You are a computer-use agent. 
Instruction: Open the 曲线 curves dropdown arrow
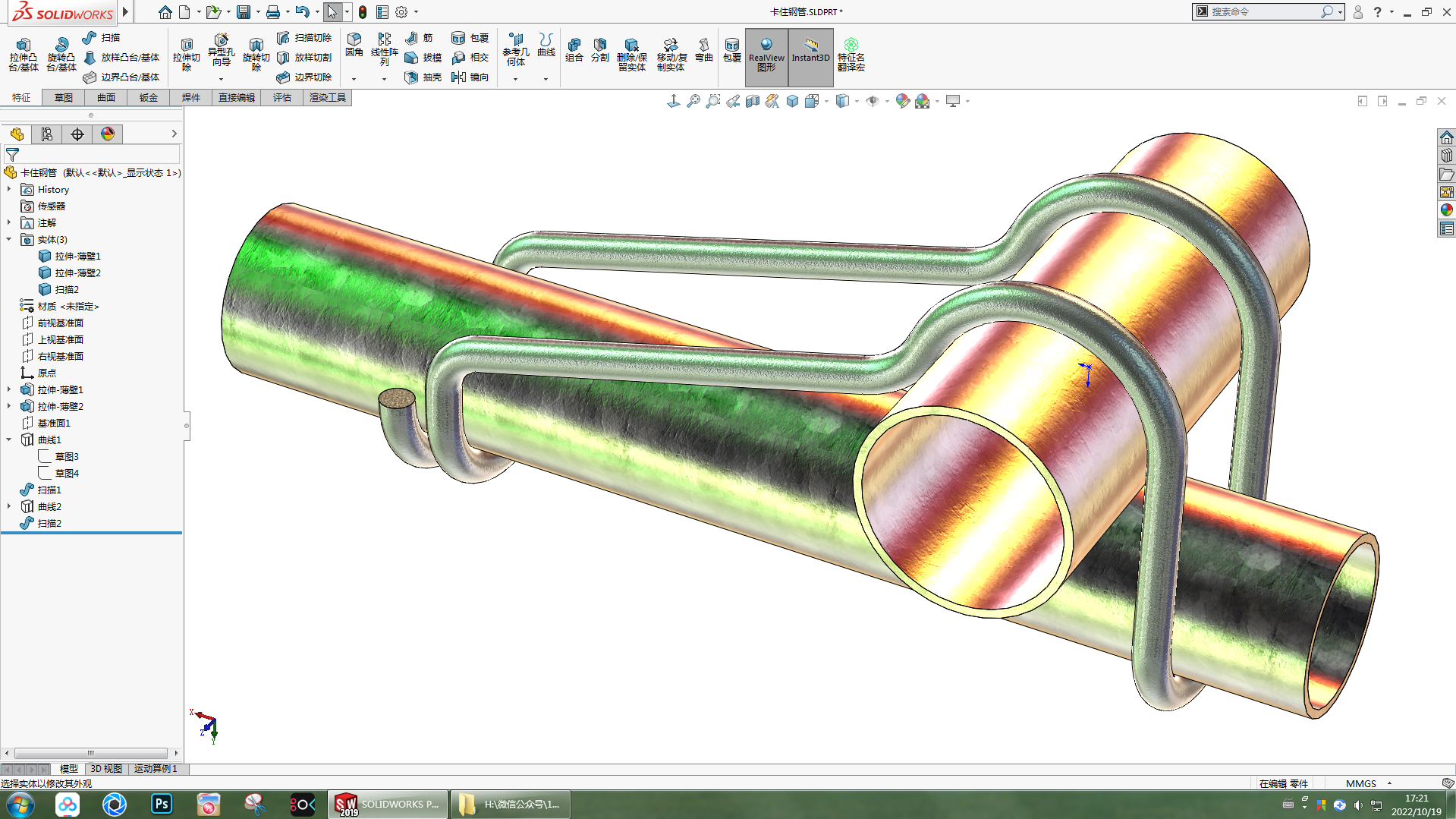click(546, 79)
